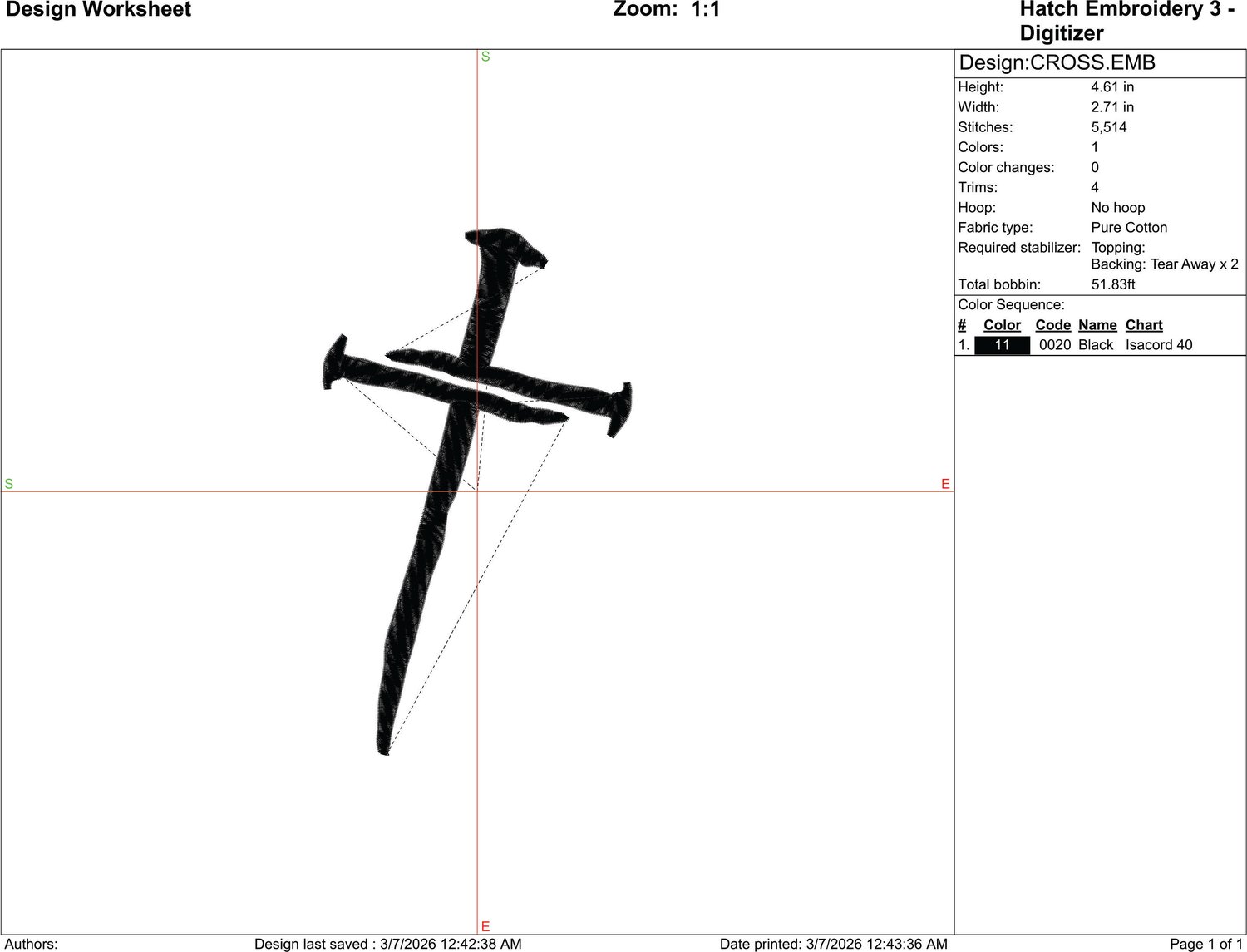
Task: Click the Design:CROSS.EMB title
Action: [x=1057, y=63]
